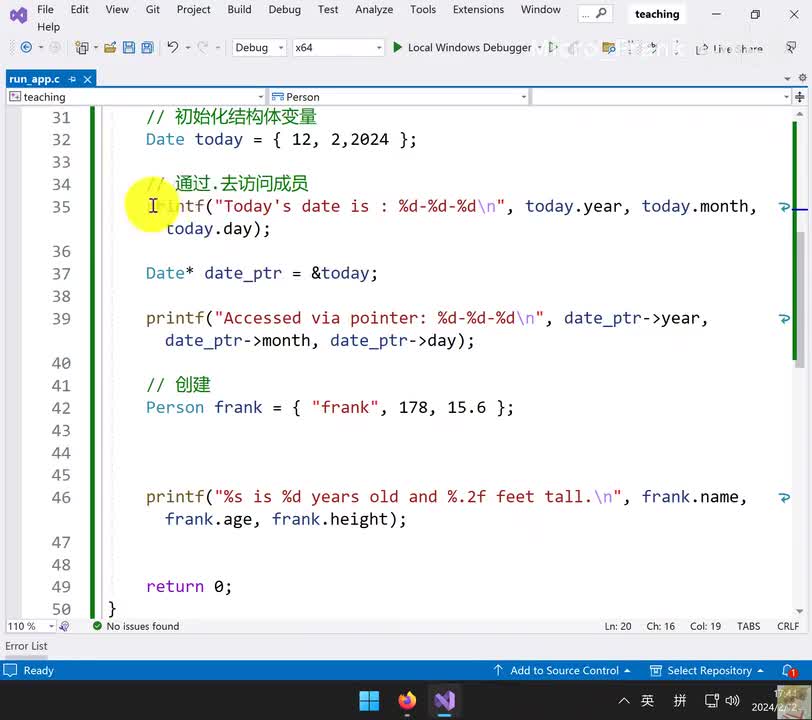Open the Extensions menu
Screen dimensions: 812x720
[478, 10]
